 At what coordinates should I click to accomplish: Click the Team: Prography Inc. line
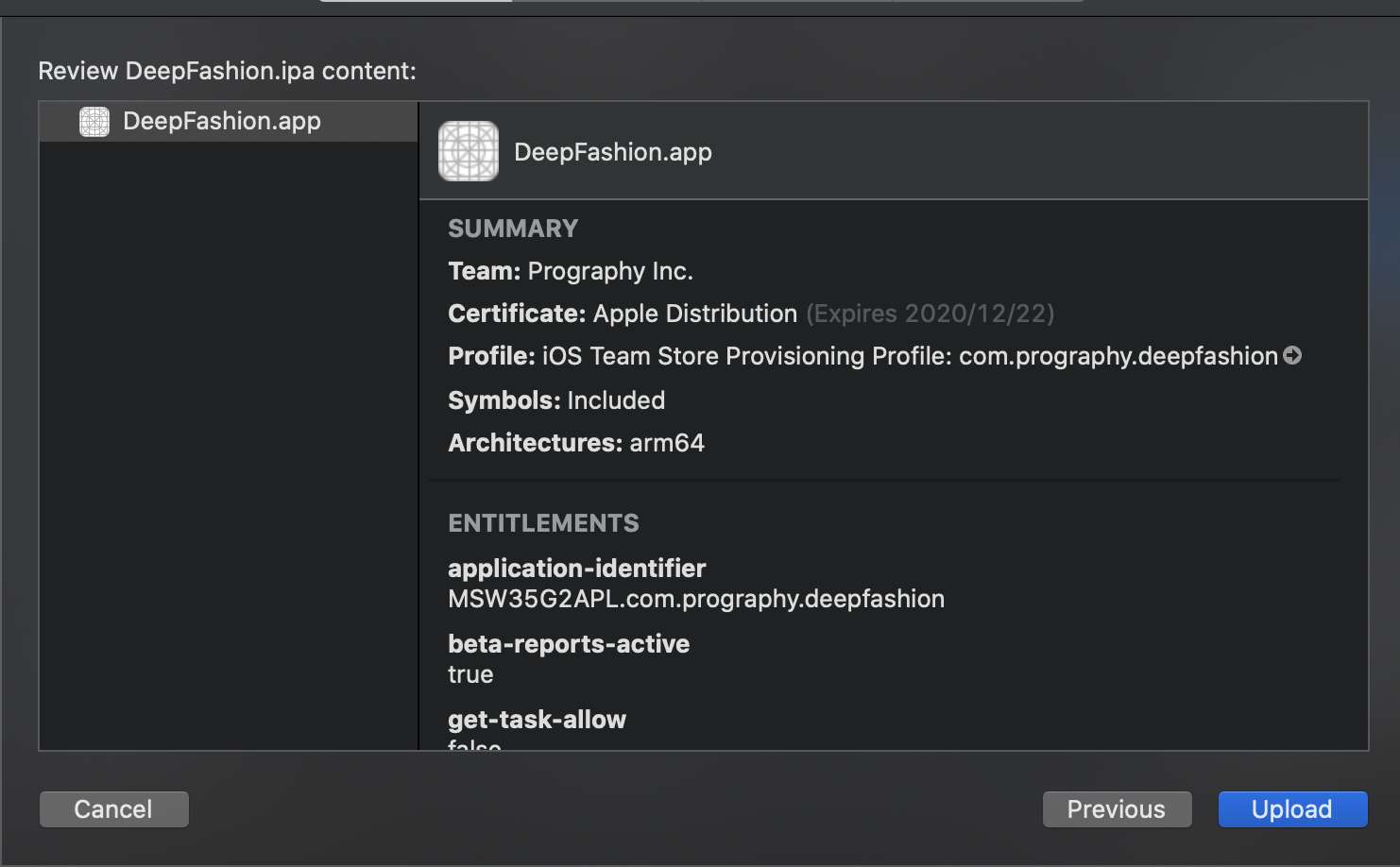(x=571, y=271)
